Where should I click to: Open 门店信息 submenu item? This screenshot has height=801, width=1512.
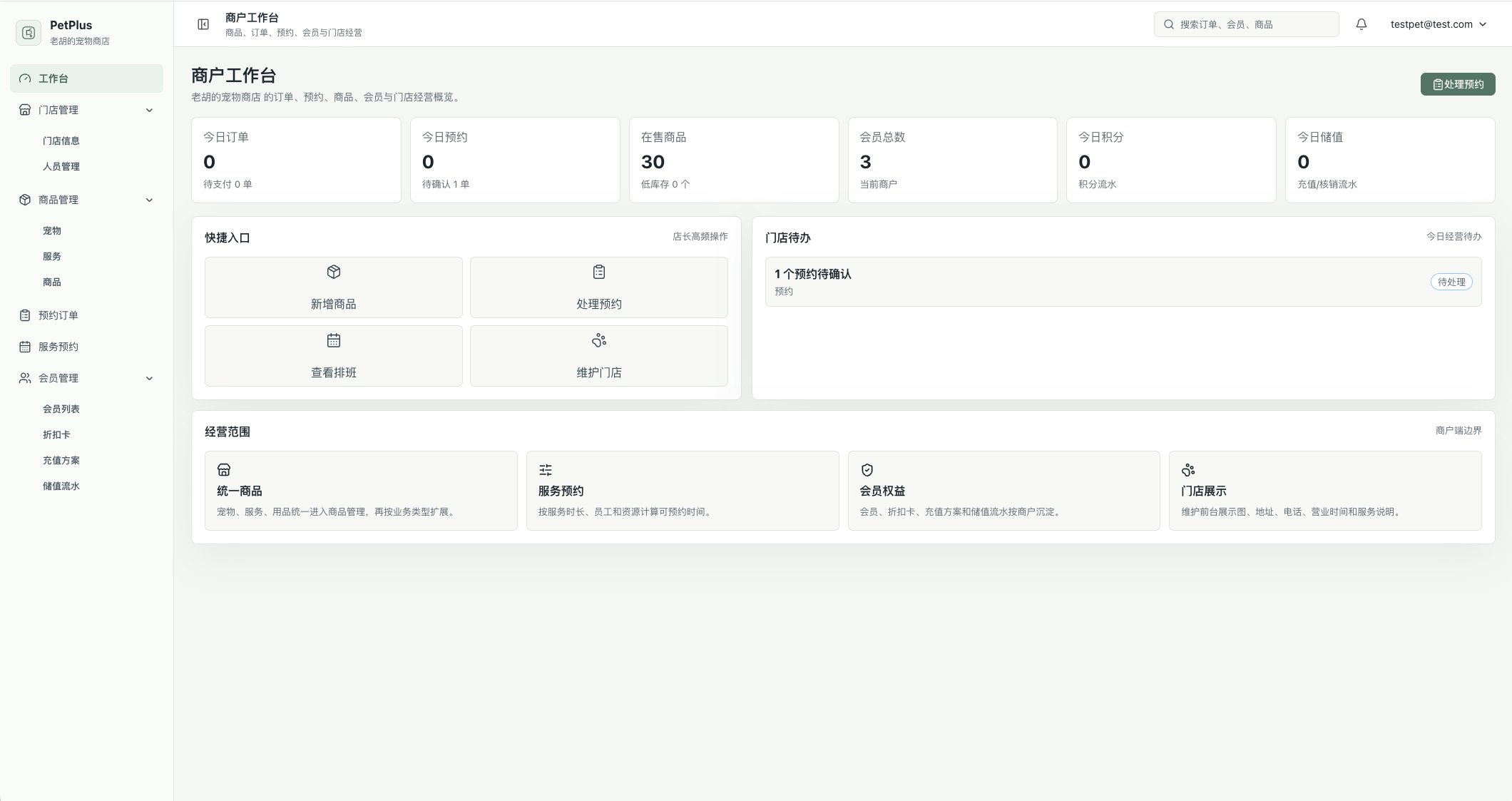pos(61,141)
